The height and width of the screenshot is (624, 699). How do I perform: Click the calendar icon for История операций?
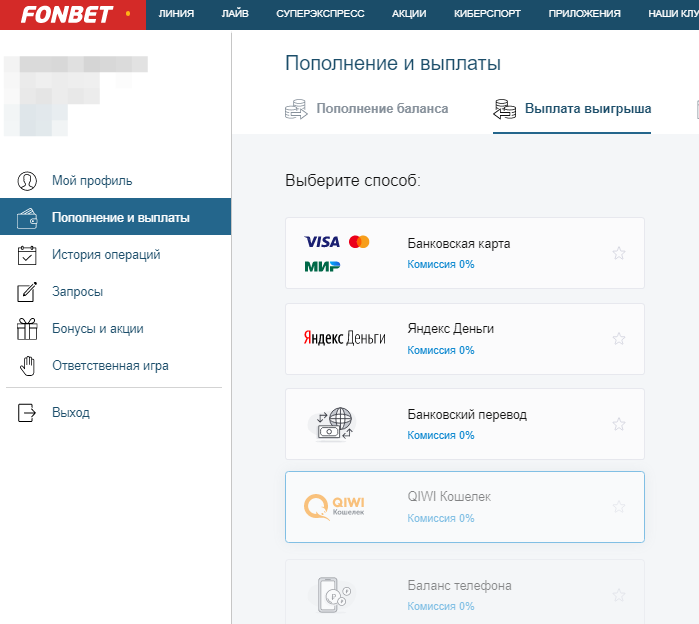(x=27, y=255)
